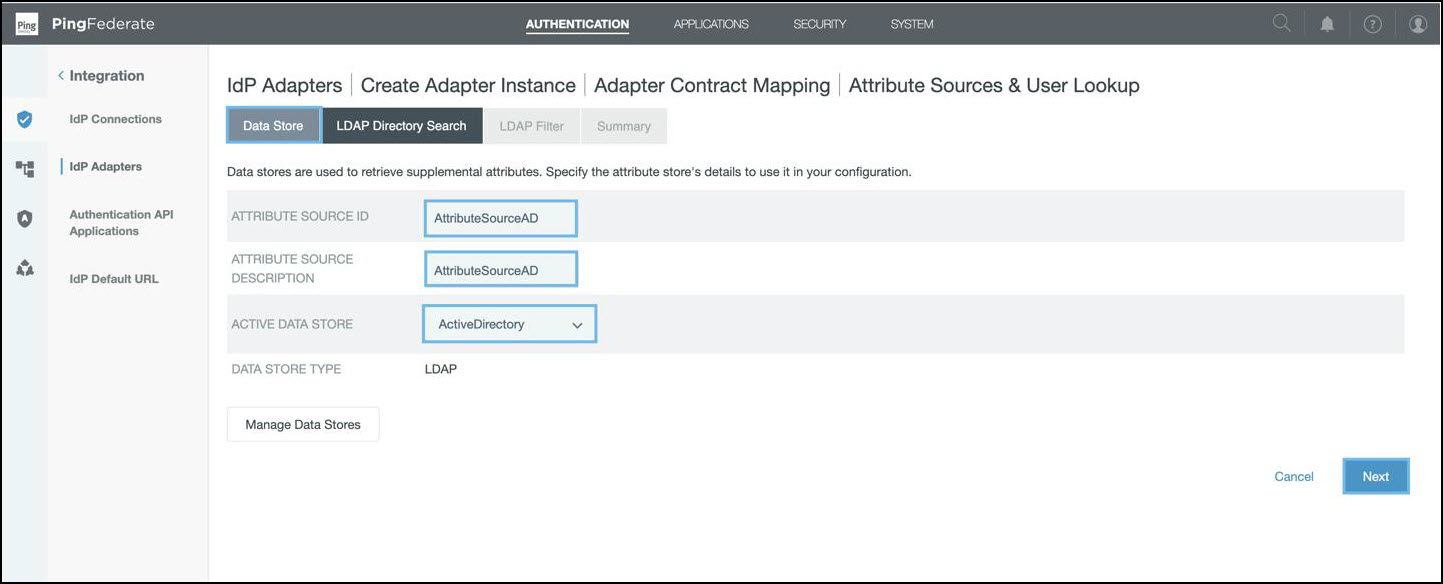Go back using the Integration chevron
The height and width of the screenshot is (584, 1443).
tap(61, 76)
